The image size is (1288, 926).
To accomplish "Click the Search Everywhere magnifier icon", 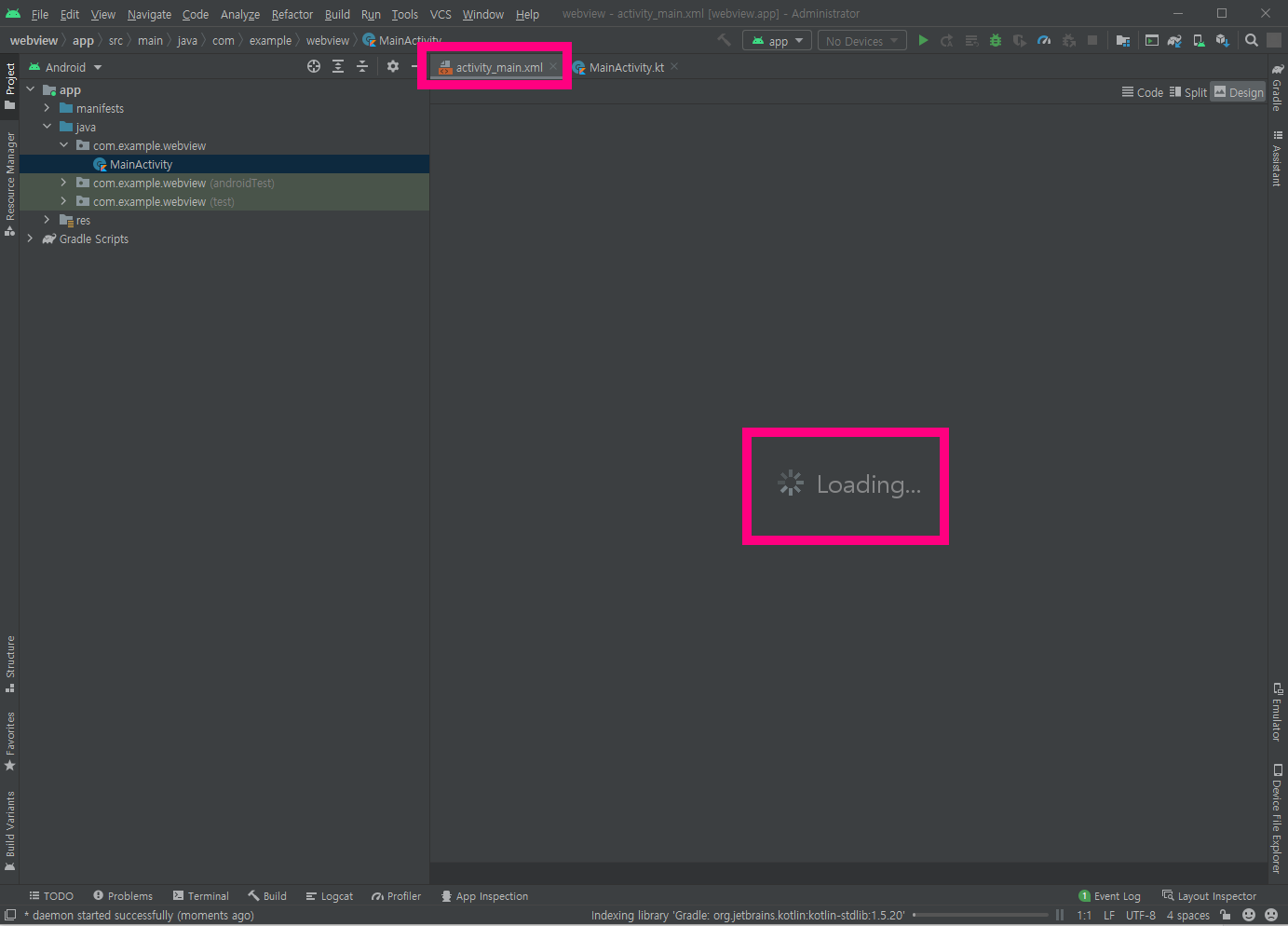I will 1252,40.
